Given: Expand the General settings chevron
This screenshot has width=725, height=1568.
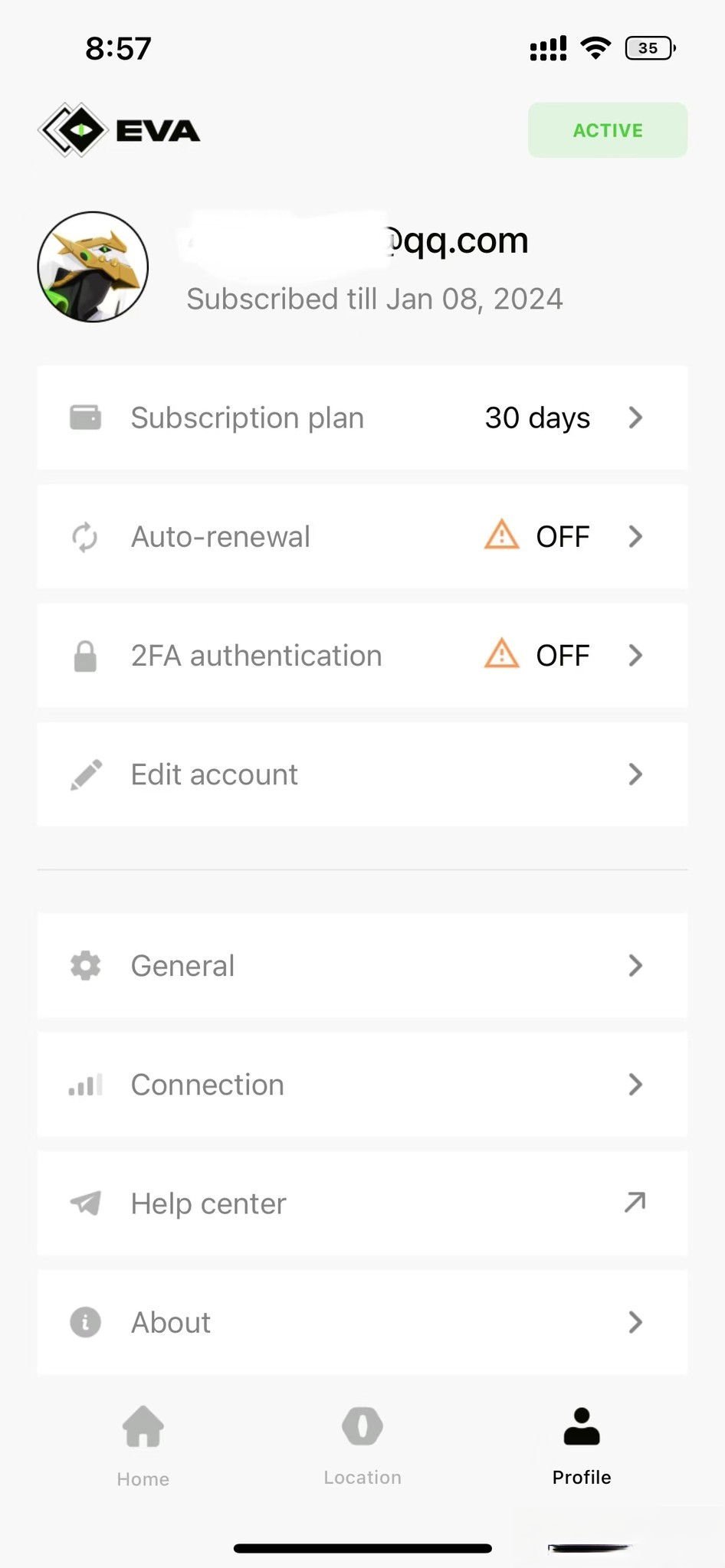Looking at the screenshot, I should tap(635, 965).
